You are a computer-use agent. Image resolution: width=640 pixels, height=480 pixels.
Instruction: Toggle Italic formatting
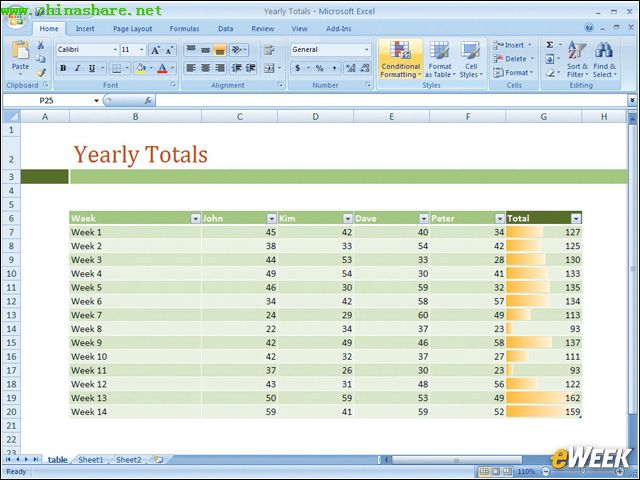77,68
